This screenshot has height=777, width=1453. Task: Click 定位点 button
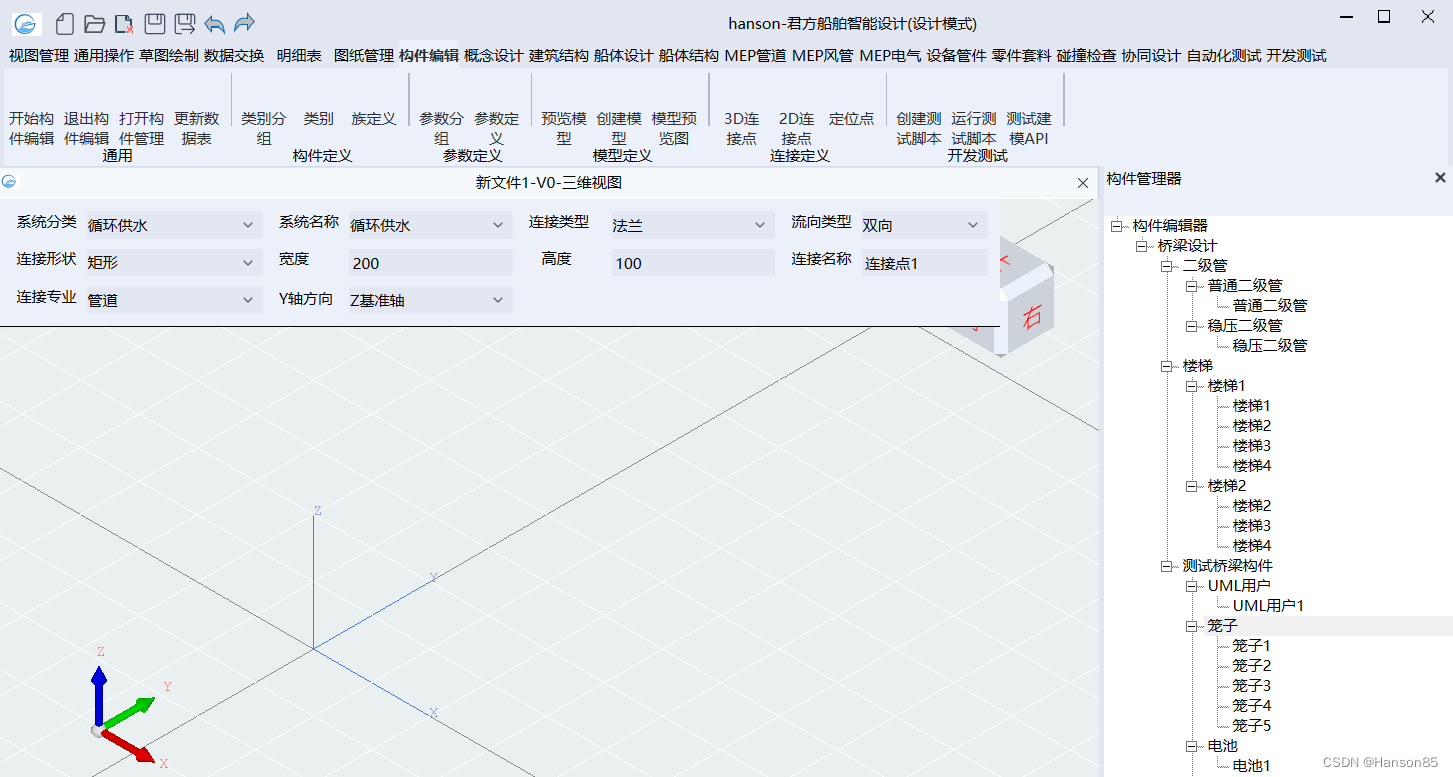852,118
